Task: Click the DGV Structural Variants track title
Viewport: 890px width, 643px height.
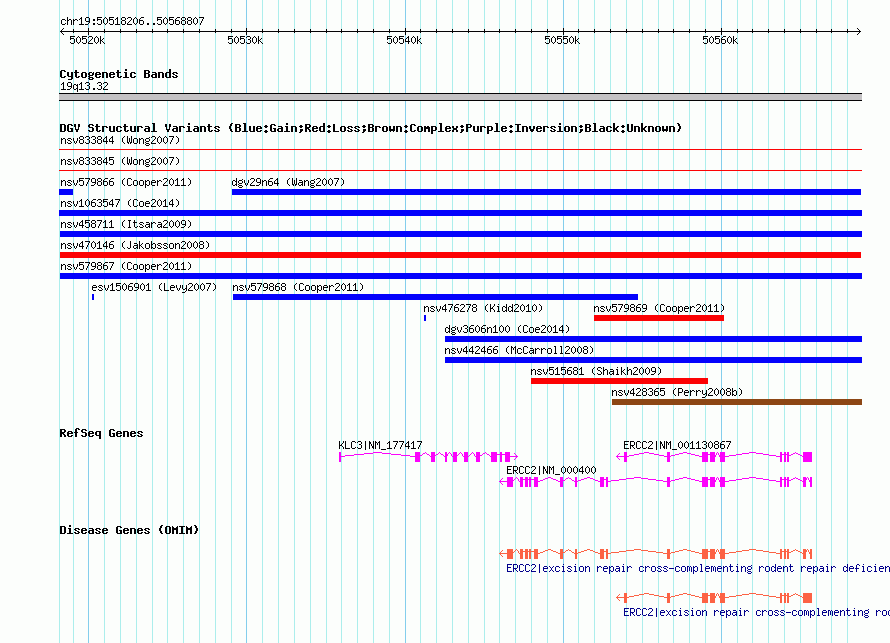Action: tap(371, 128)
